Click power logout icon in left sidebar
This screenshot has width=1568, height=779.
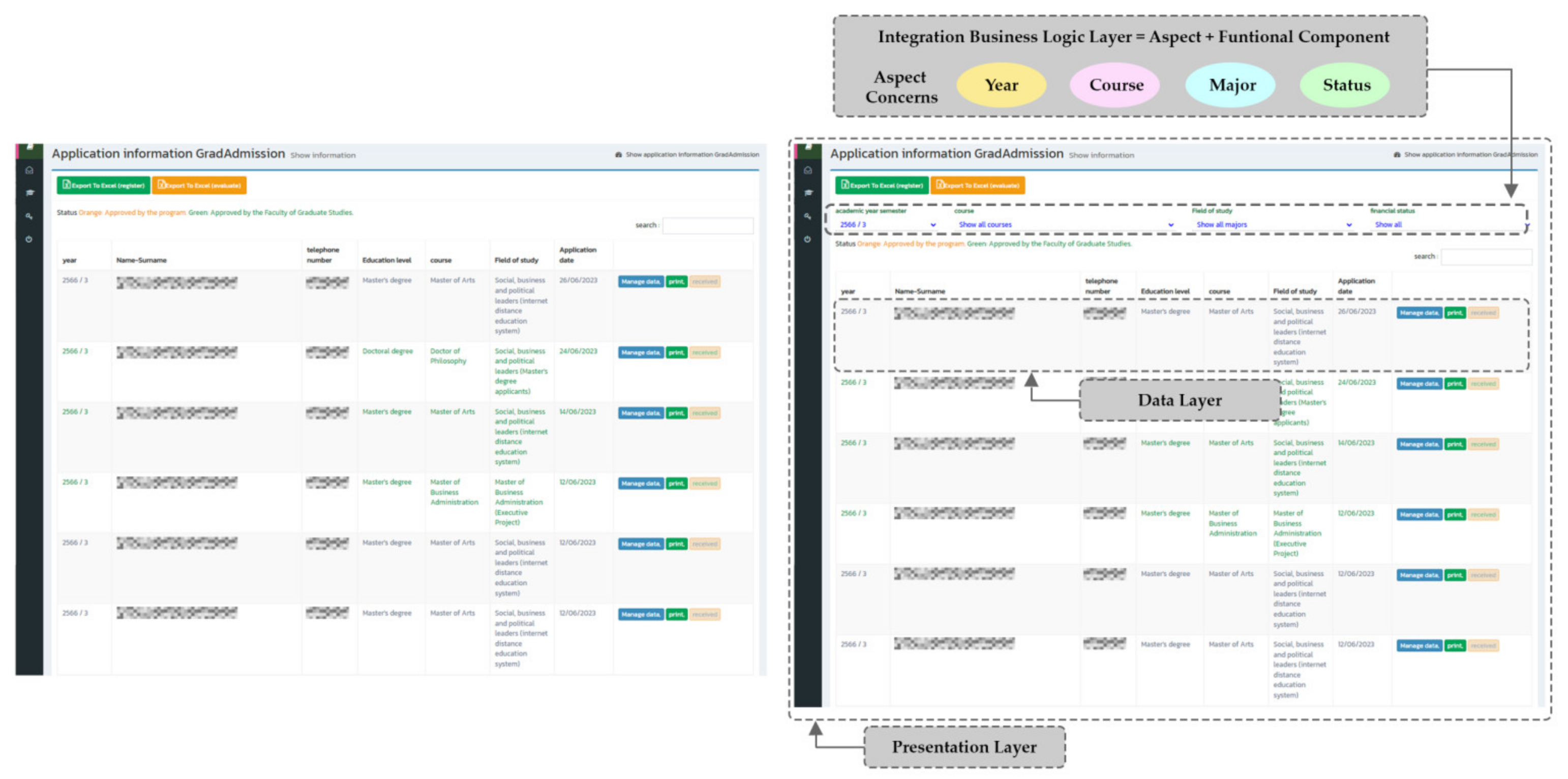[x=29, y=239]
